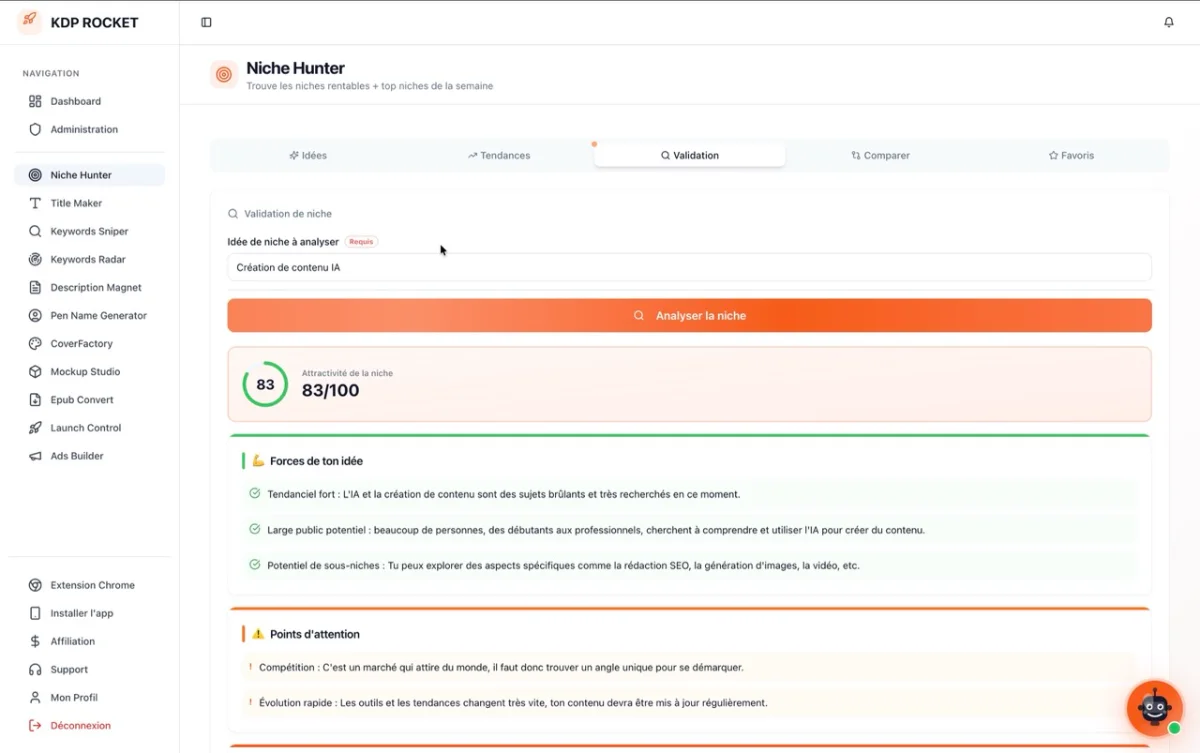Click the KDP Rocket logo icon

[30, 22]
